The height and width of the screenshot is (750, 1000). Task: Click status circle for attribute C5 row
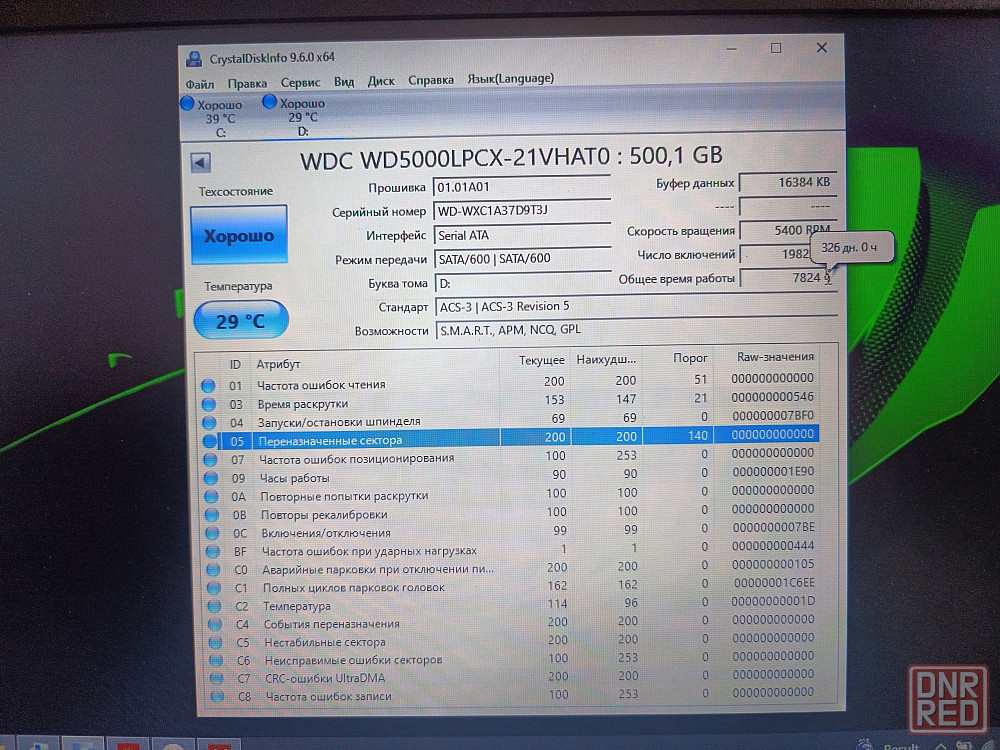coord(214,642)
